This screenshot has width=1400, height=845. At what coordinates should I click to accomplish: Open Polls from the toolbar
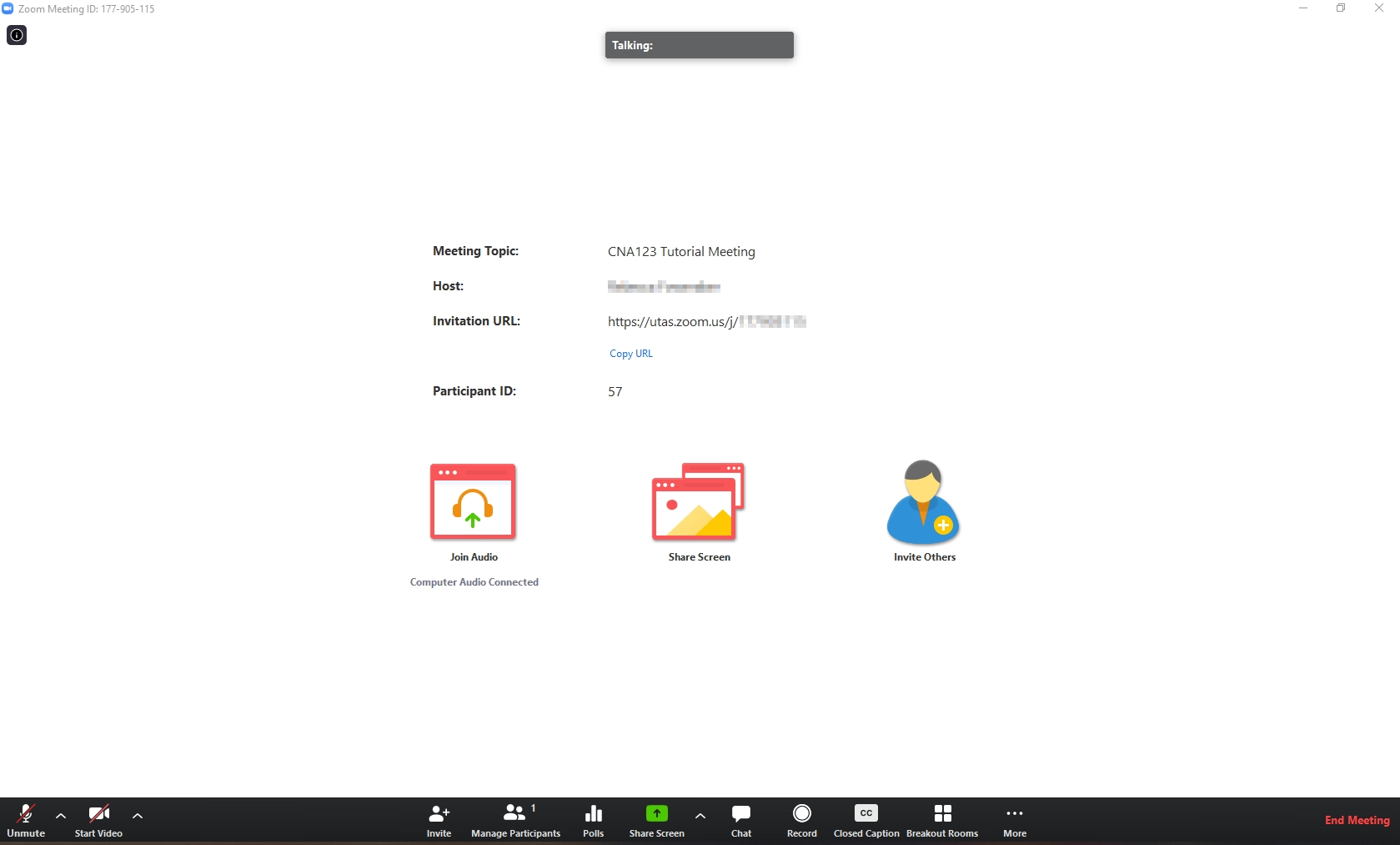pos(594,821)
